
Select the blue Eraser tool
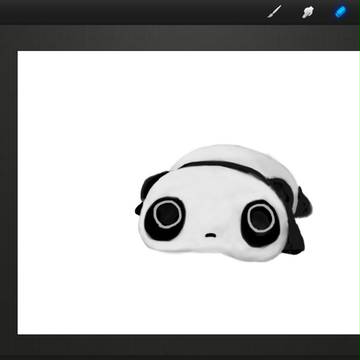[341, 12]
